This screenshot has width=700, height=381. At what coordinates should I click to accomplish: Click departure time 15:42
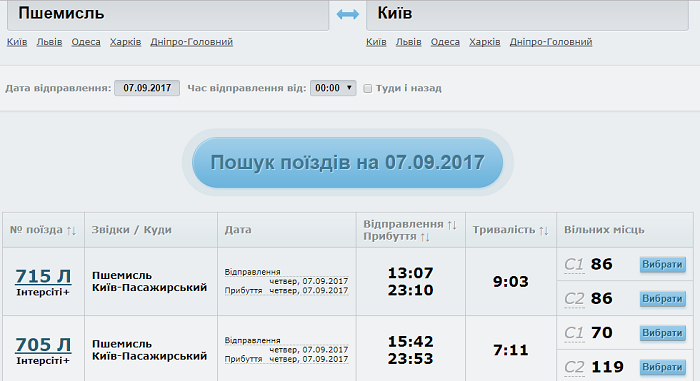tap(410, 342)
